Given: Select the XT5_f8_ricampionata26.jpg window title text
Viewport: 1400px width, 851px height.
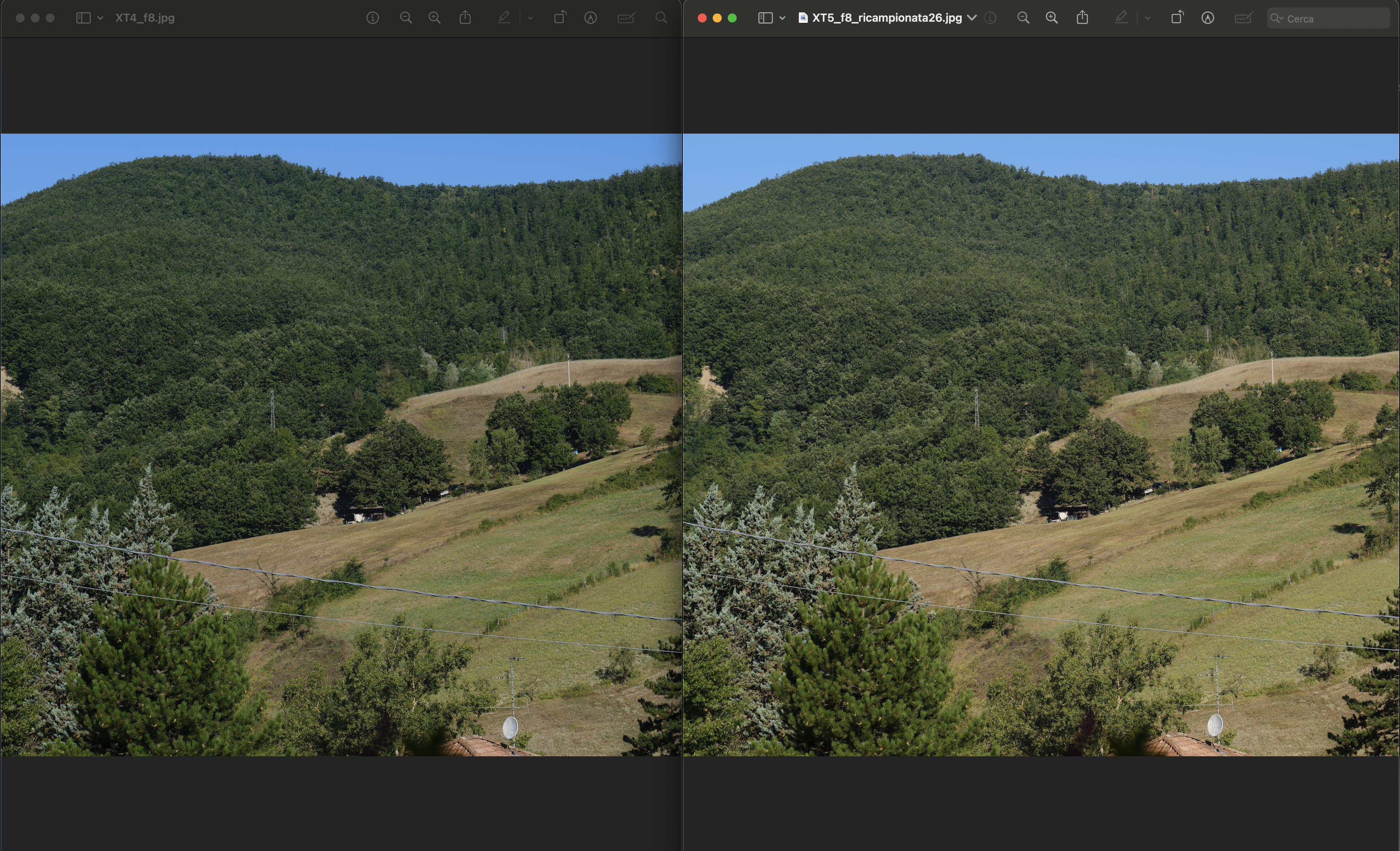Looking at the screenshot, I should click(887, 18).
